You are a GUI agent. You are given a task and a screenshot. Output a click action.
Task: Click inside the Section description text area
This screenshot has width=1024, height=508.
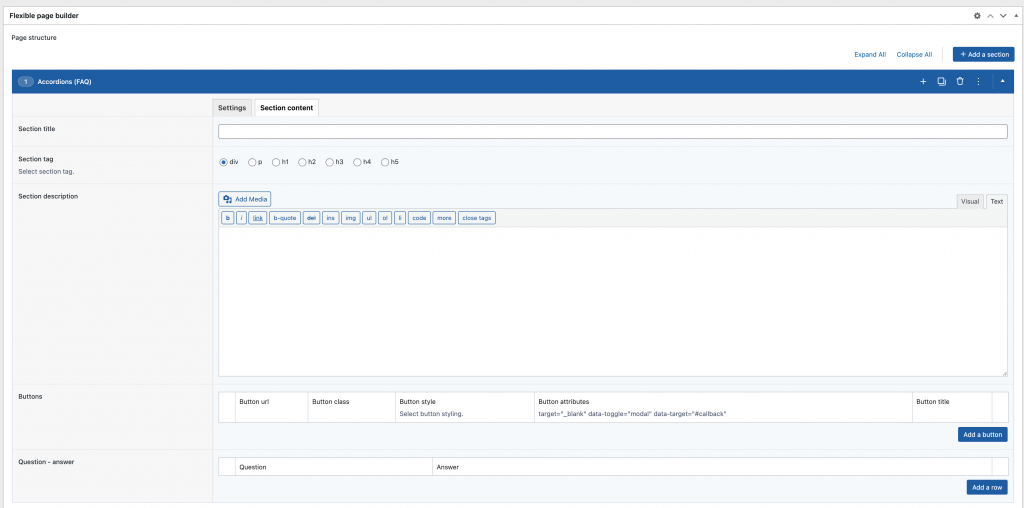tap(613, 302)
